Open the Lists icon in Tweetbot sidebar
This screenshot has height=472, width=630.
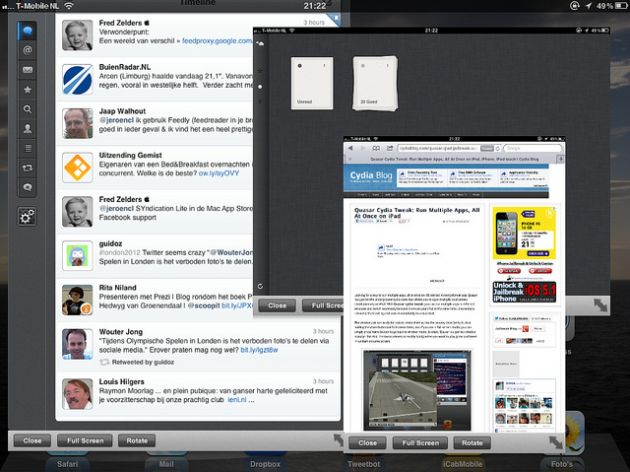click(27, 147)
